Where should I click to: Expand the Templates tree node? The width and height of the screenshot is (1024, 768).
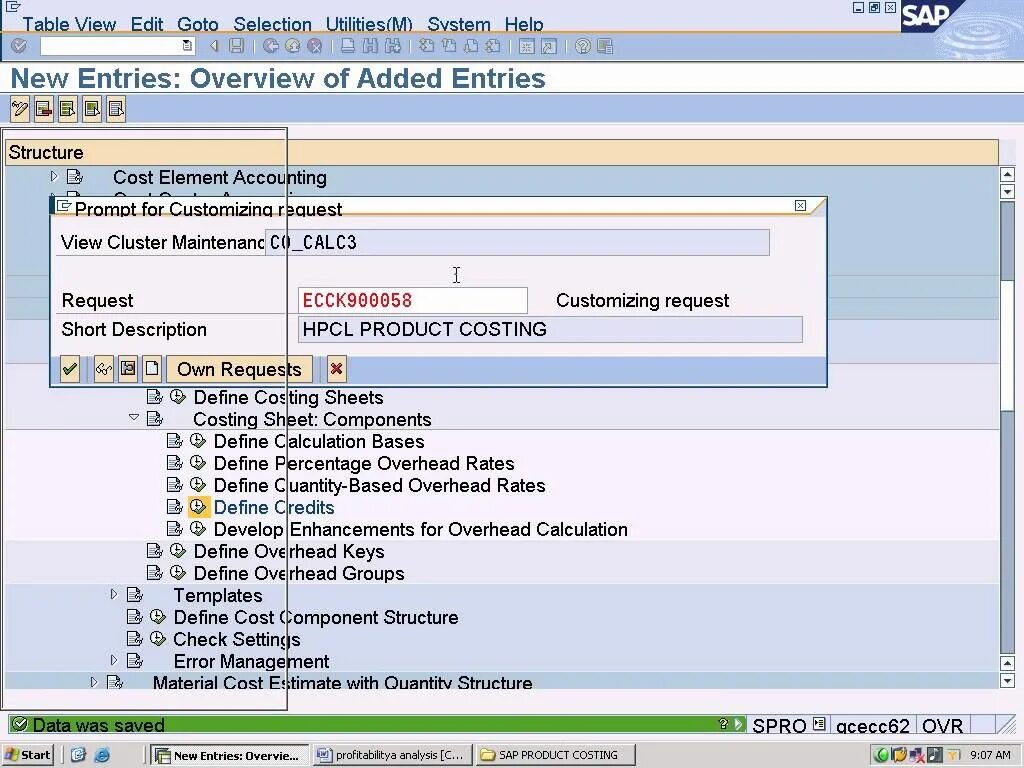(113, 594)
